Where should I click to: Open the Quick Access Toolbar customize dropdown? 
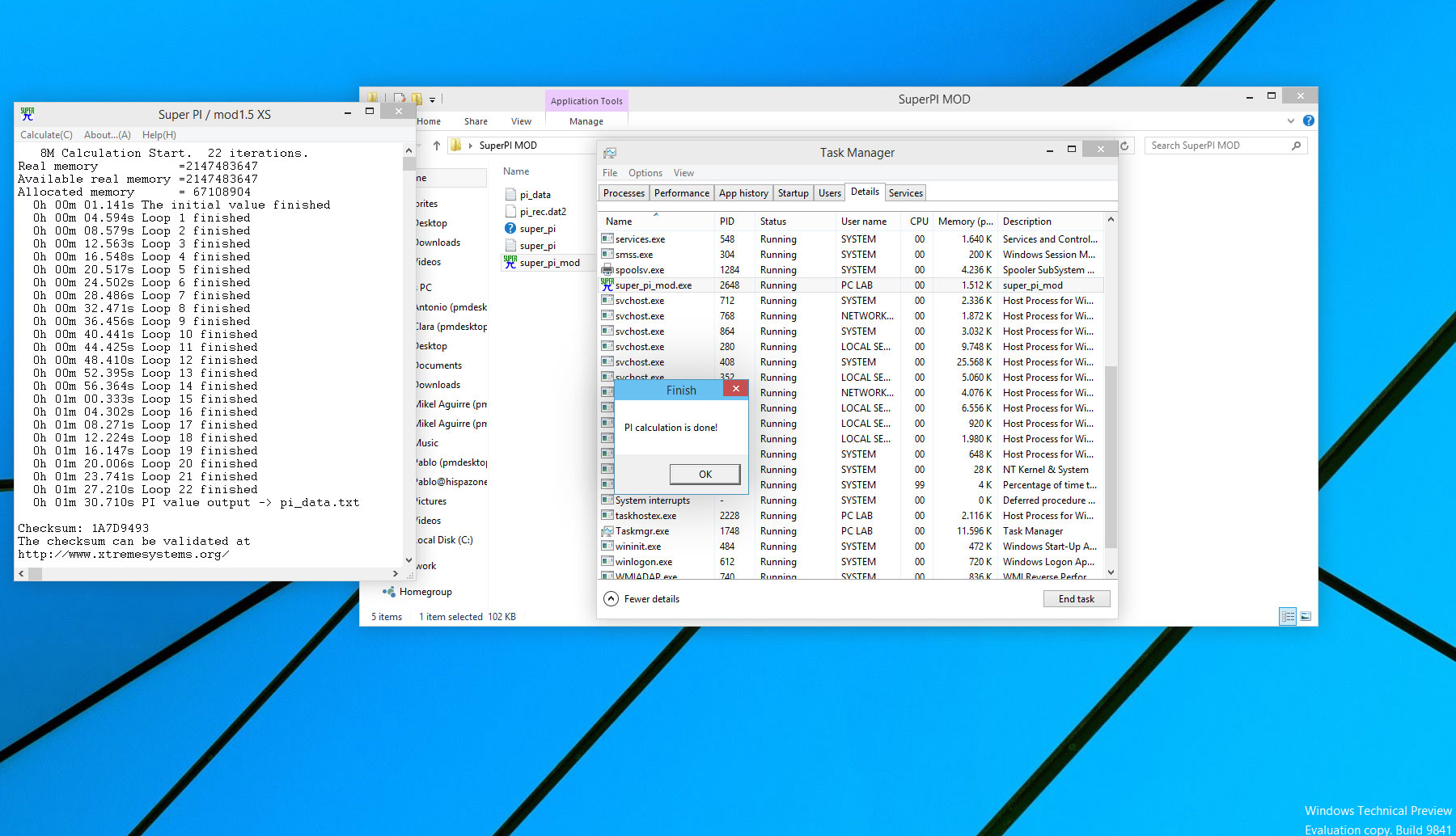[x=432, y=99]
